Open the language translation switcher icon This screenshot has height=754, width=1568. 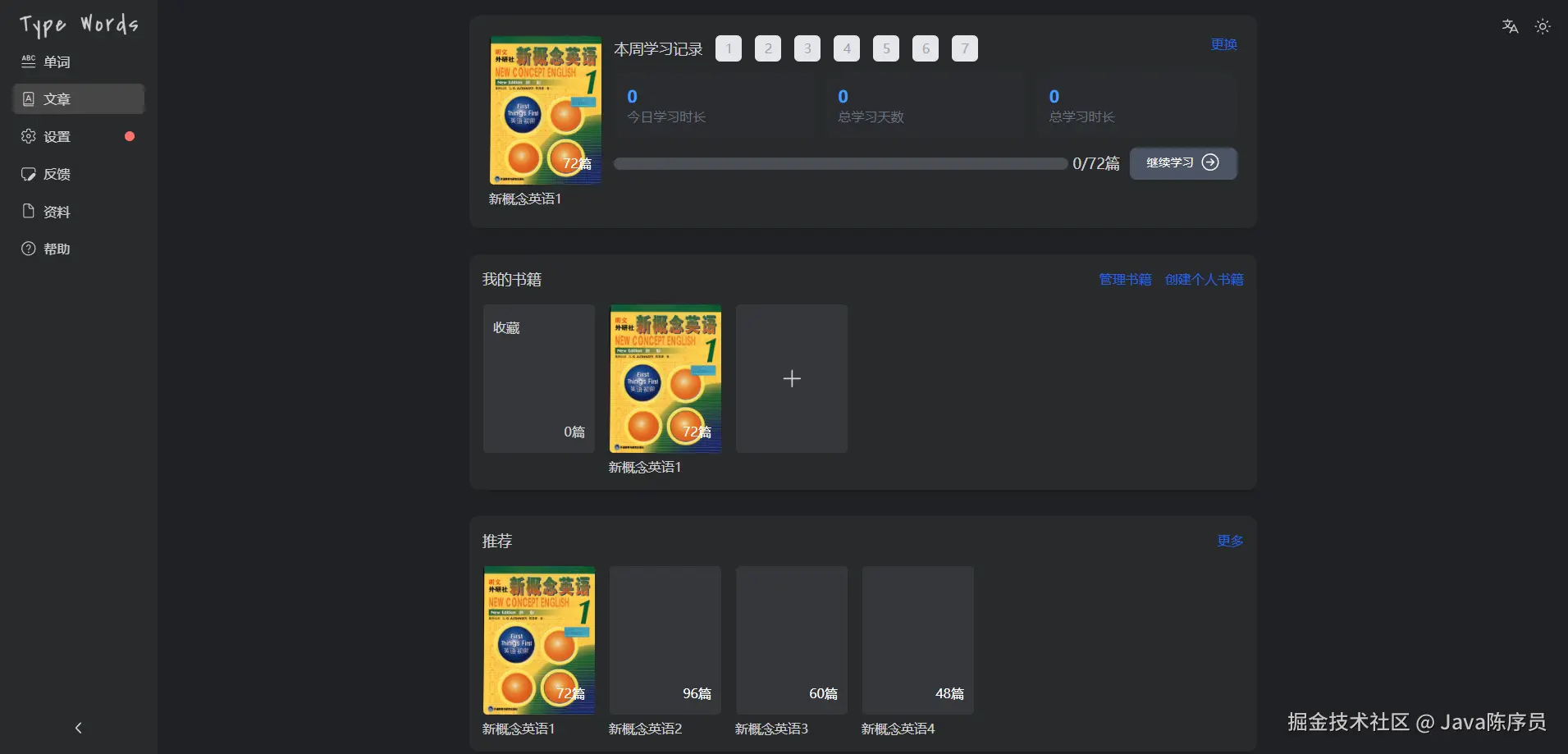click(1511, 26)
